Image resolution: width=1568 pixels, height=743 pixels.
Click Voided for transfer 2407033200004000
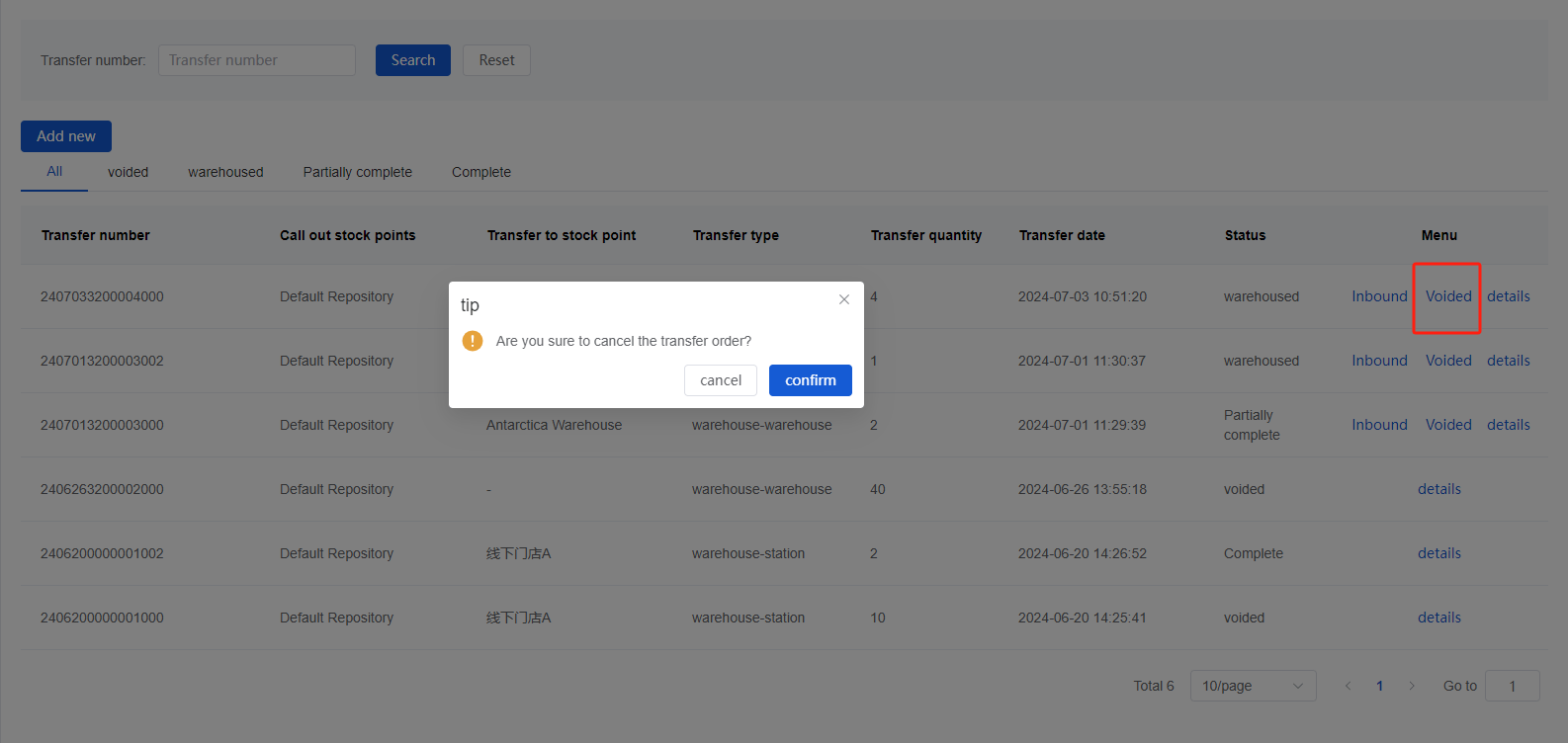pos(1448,296)
